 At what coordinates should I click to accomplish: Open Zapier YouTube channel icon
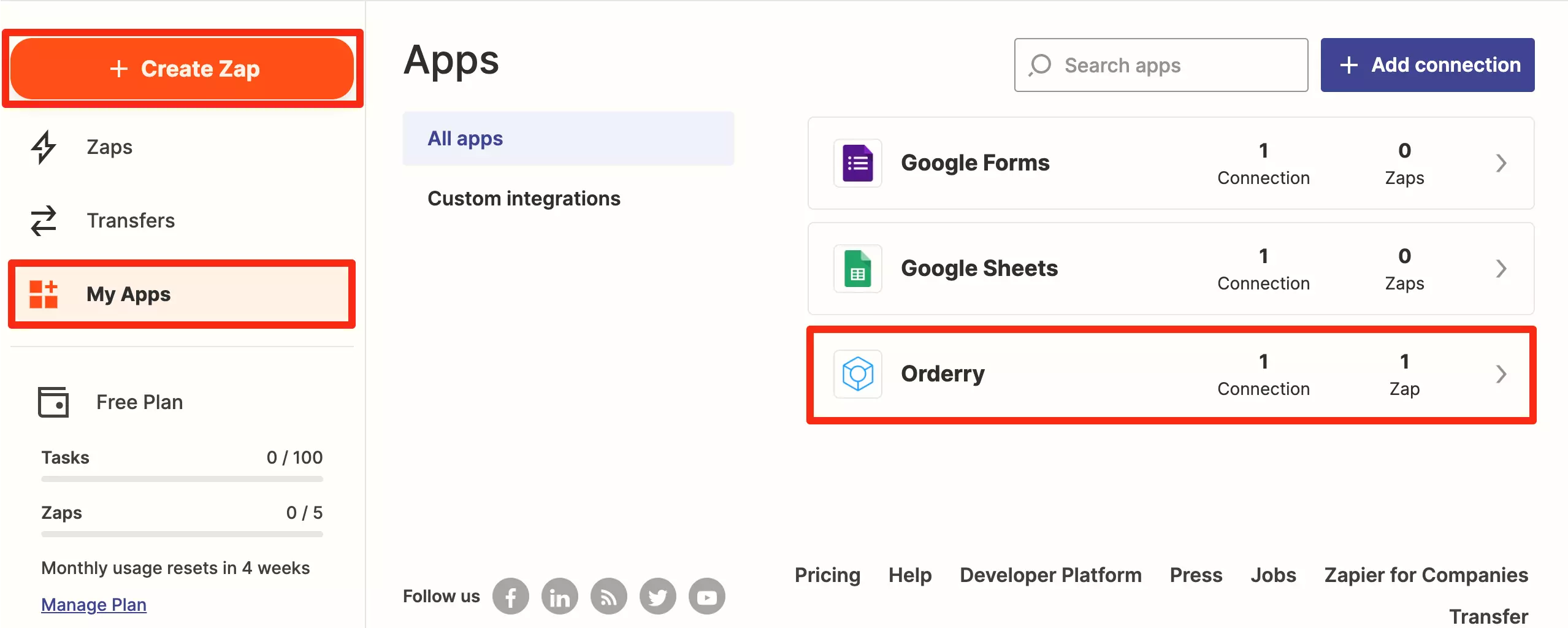[x=707, y=596]
